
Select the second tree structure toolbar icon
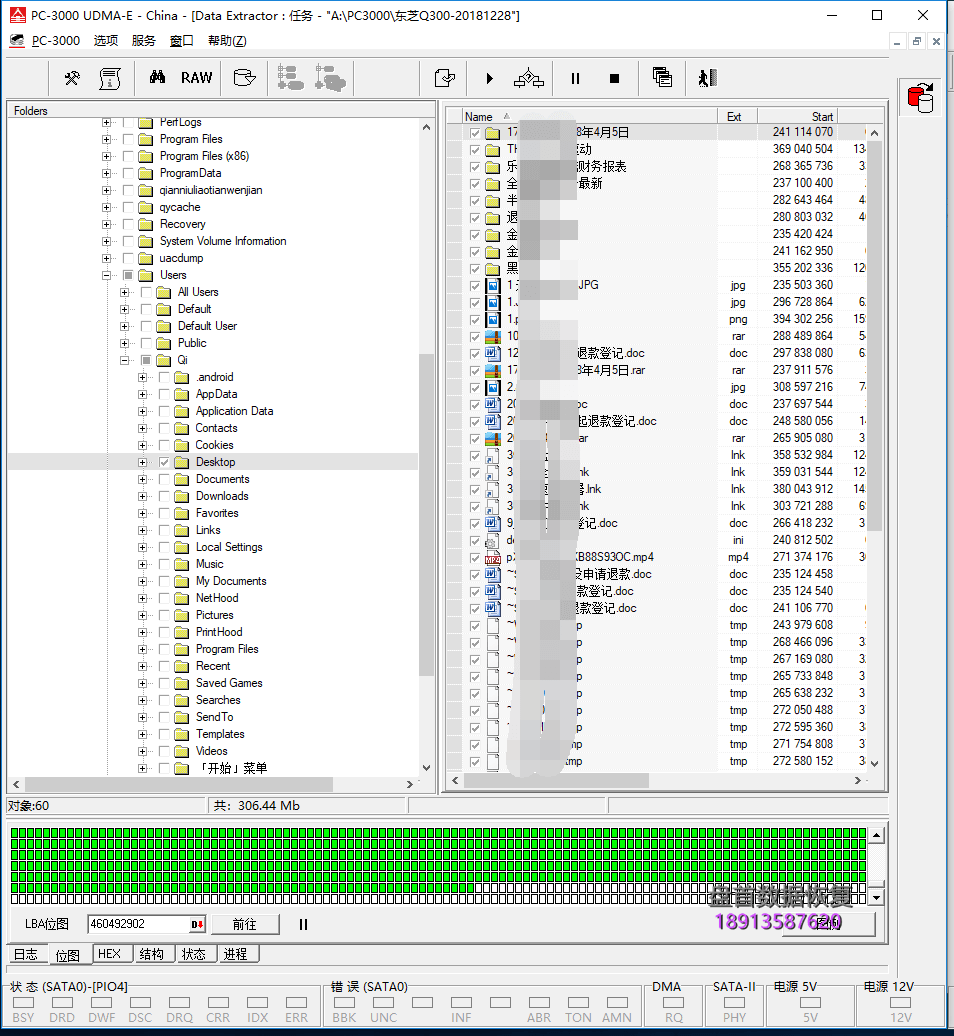pos(330,78)
